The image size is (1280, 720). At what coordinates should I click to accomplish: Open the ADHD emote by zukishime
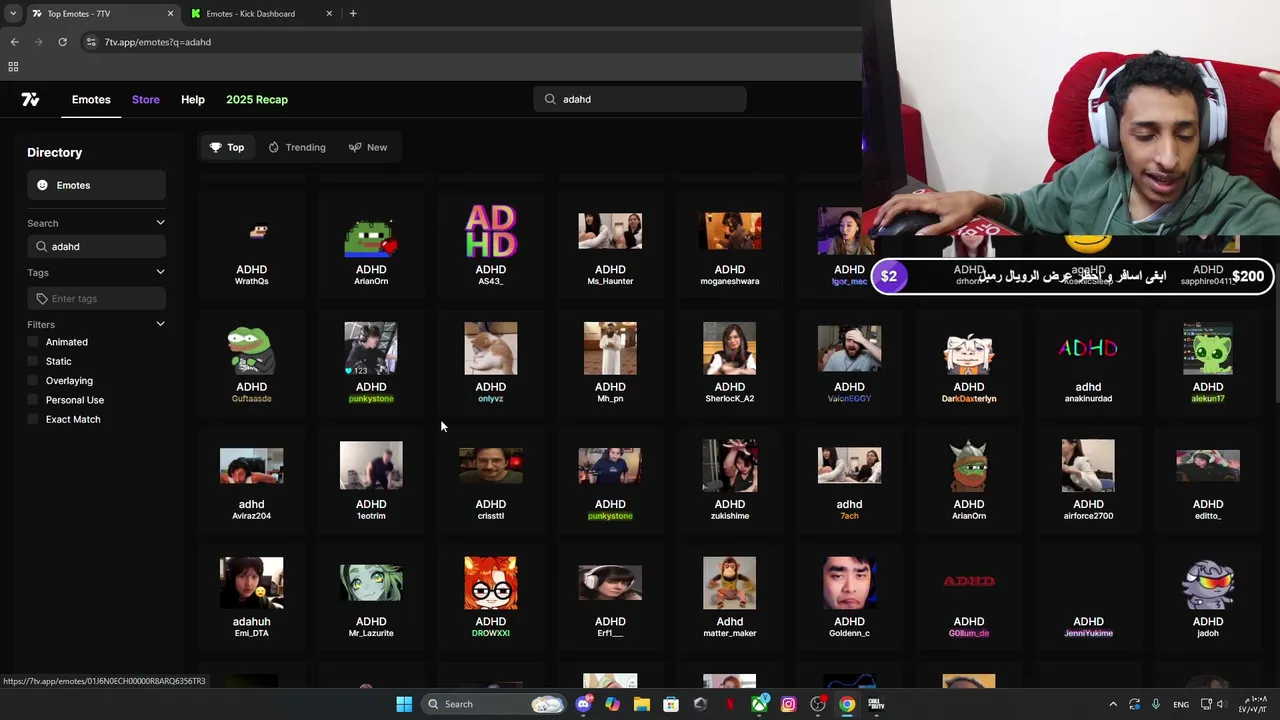(730, 480)
